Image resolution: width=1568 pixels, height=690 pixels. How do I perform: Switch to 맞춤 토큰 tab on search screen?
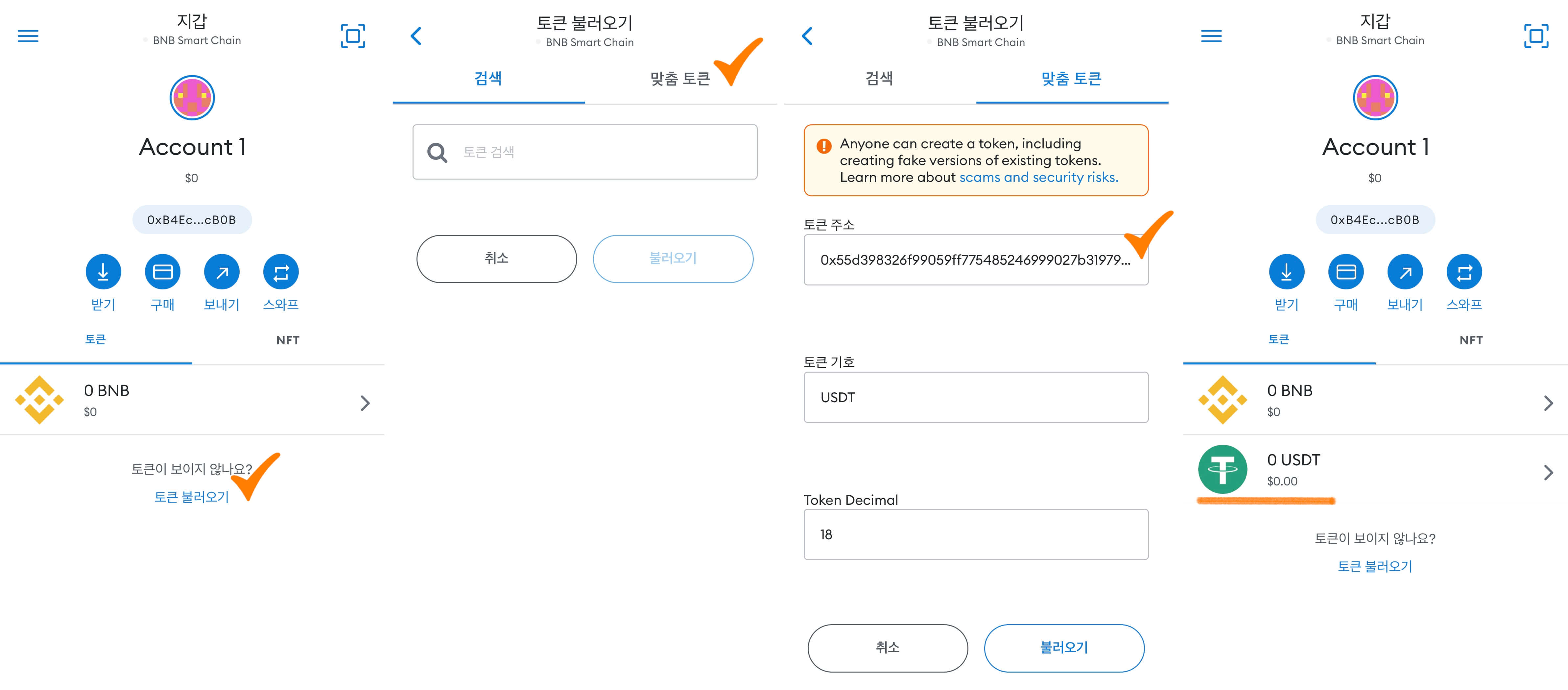(x=680, y=79)
